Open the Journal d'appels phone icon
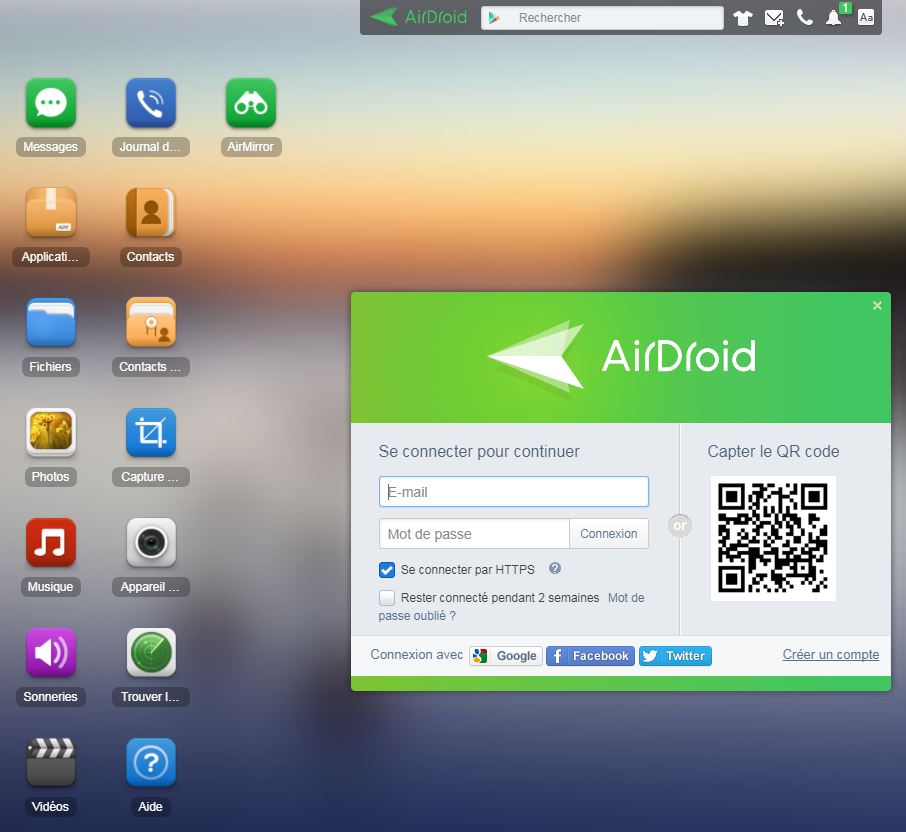This screenshot has width=906, height=832. click(151, 103)
